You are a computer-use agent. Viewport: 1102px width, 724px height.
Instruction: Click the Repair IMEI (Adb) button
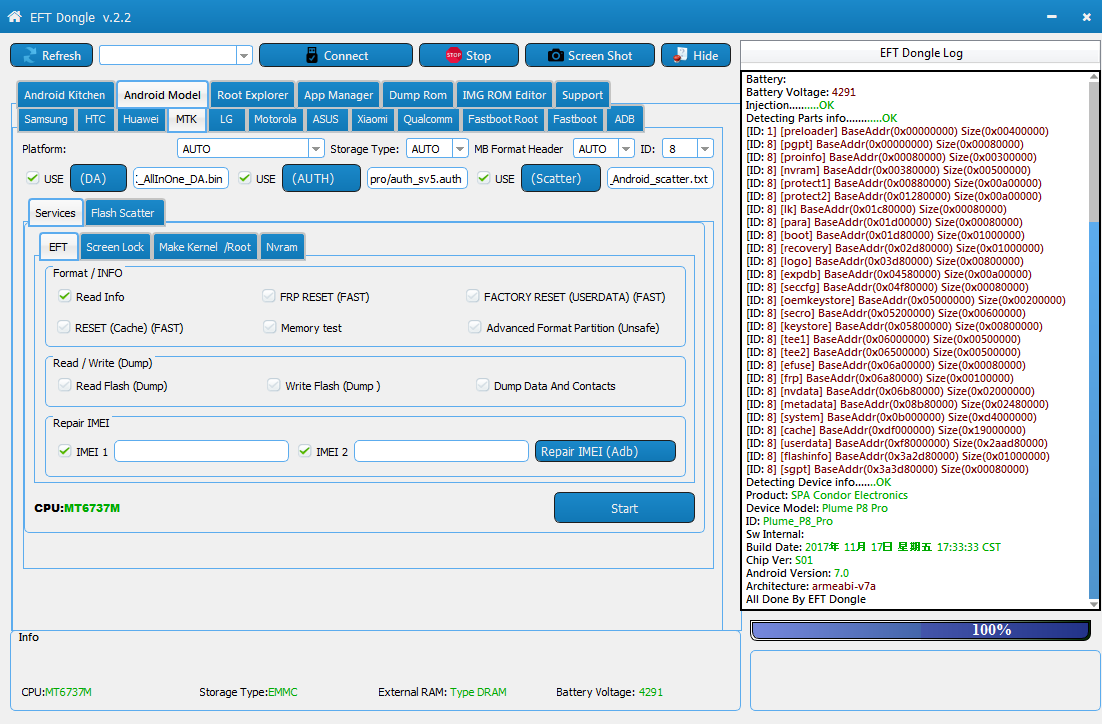pos(605,451)
